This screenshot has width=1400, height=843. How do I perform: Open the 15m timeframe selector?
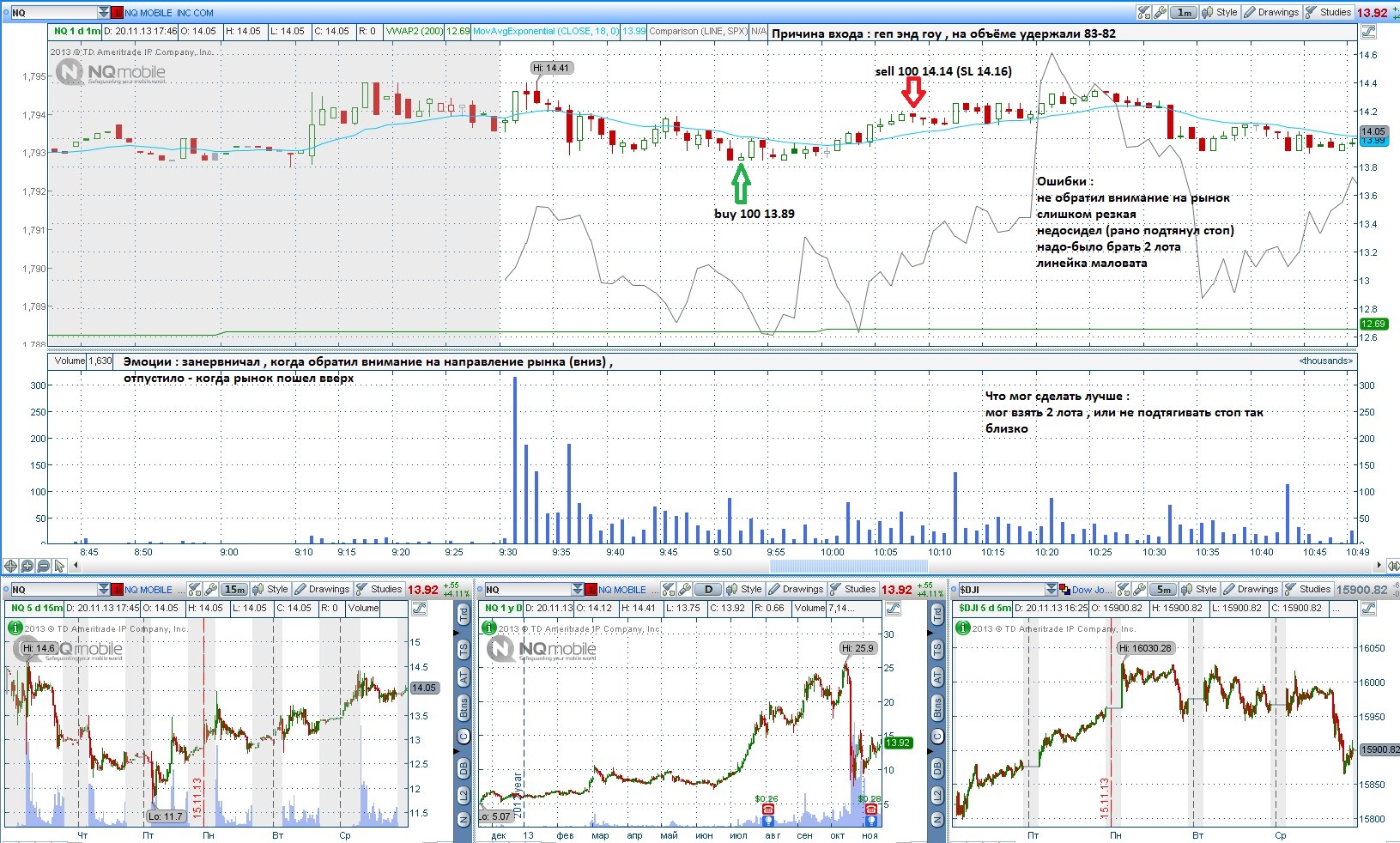(234, 589)
